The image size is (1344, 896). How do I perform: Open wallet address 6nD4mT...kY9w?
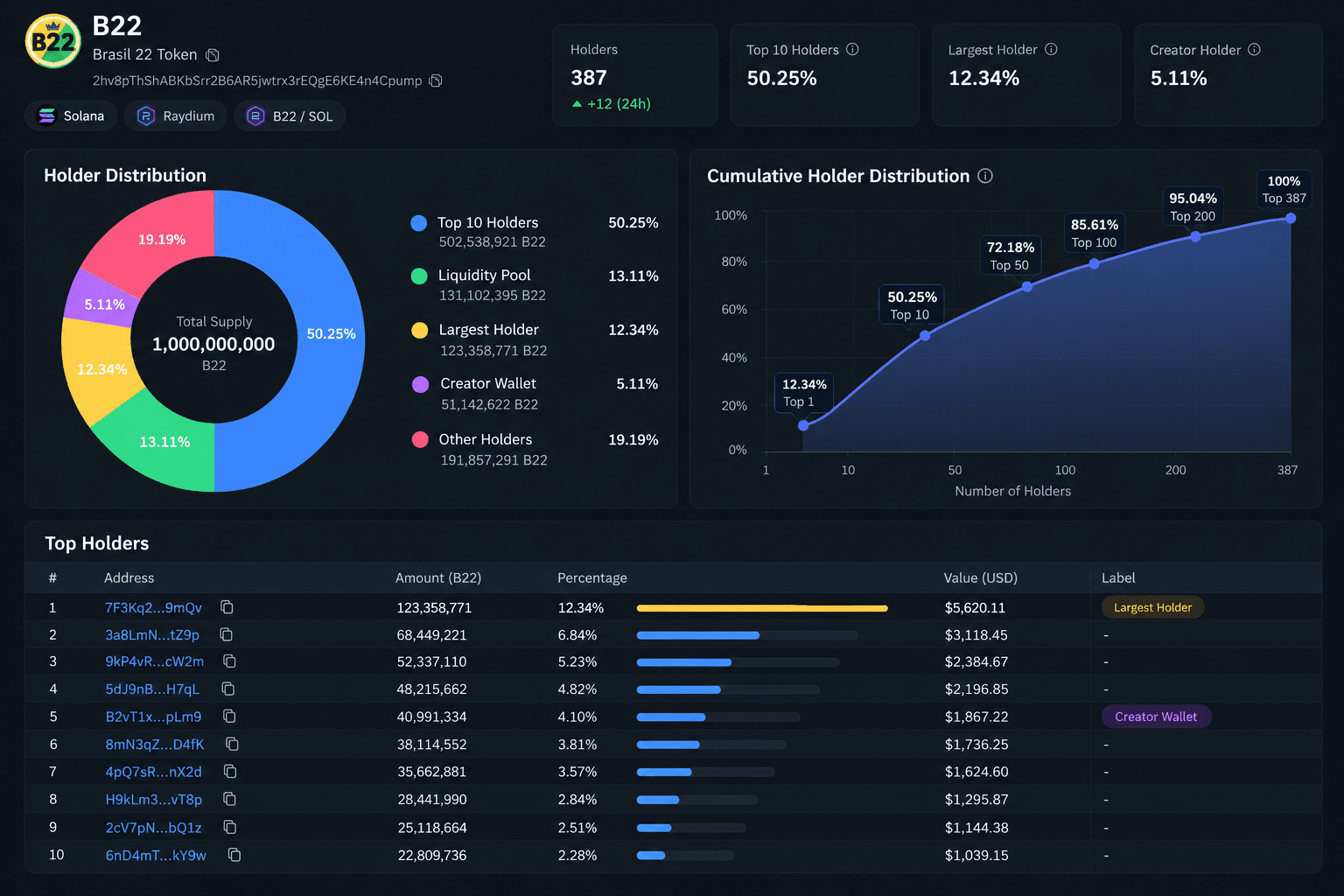point(156,855)
